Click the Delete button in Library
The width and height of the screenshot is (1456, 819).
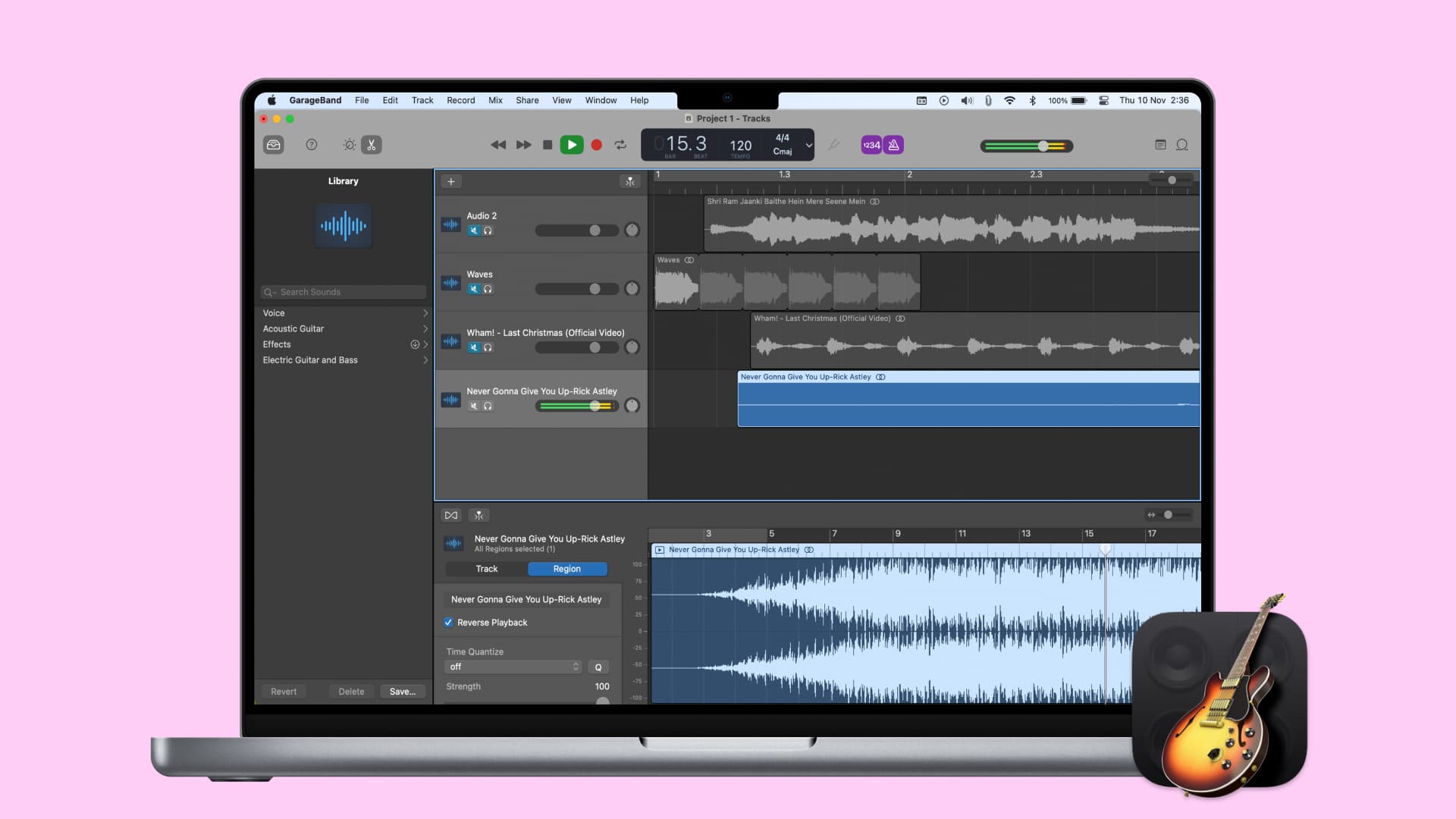pos(351,692)
